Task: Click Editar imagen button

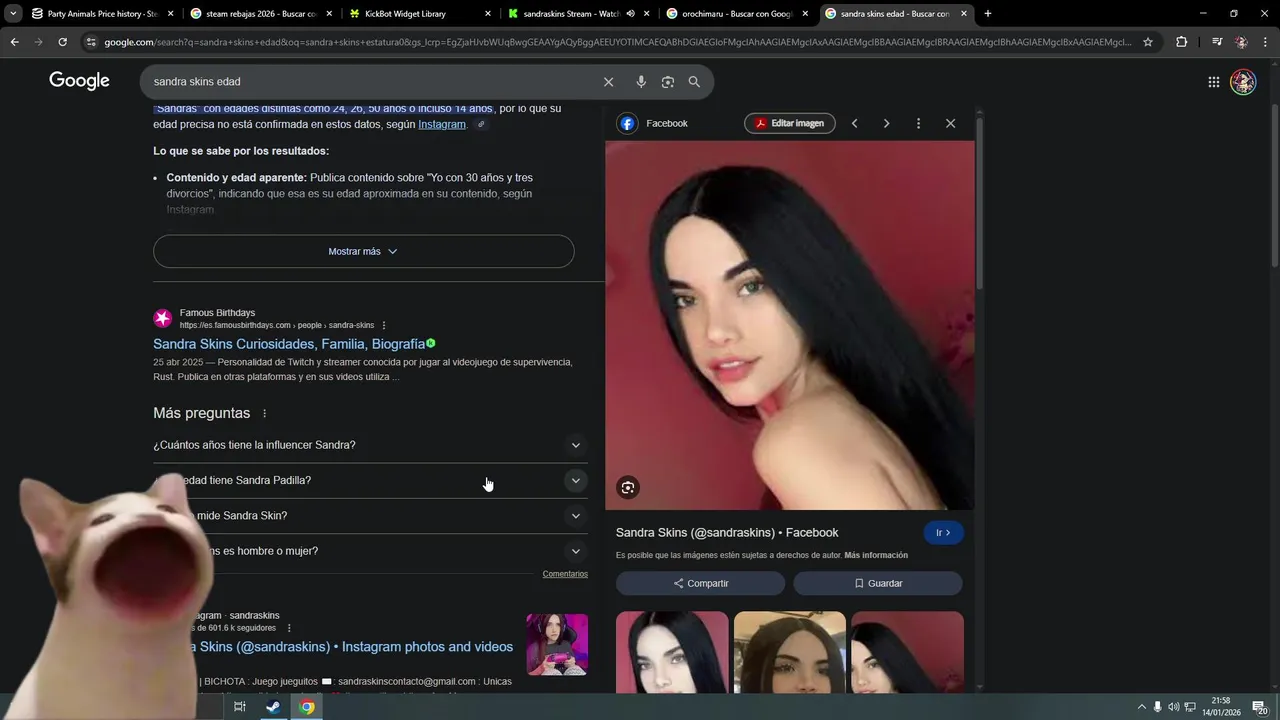Action: [790, 123]
